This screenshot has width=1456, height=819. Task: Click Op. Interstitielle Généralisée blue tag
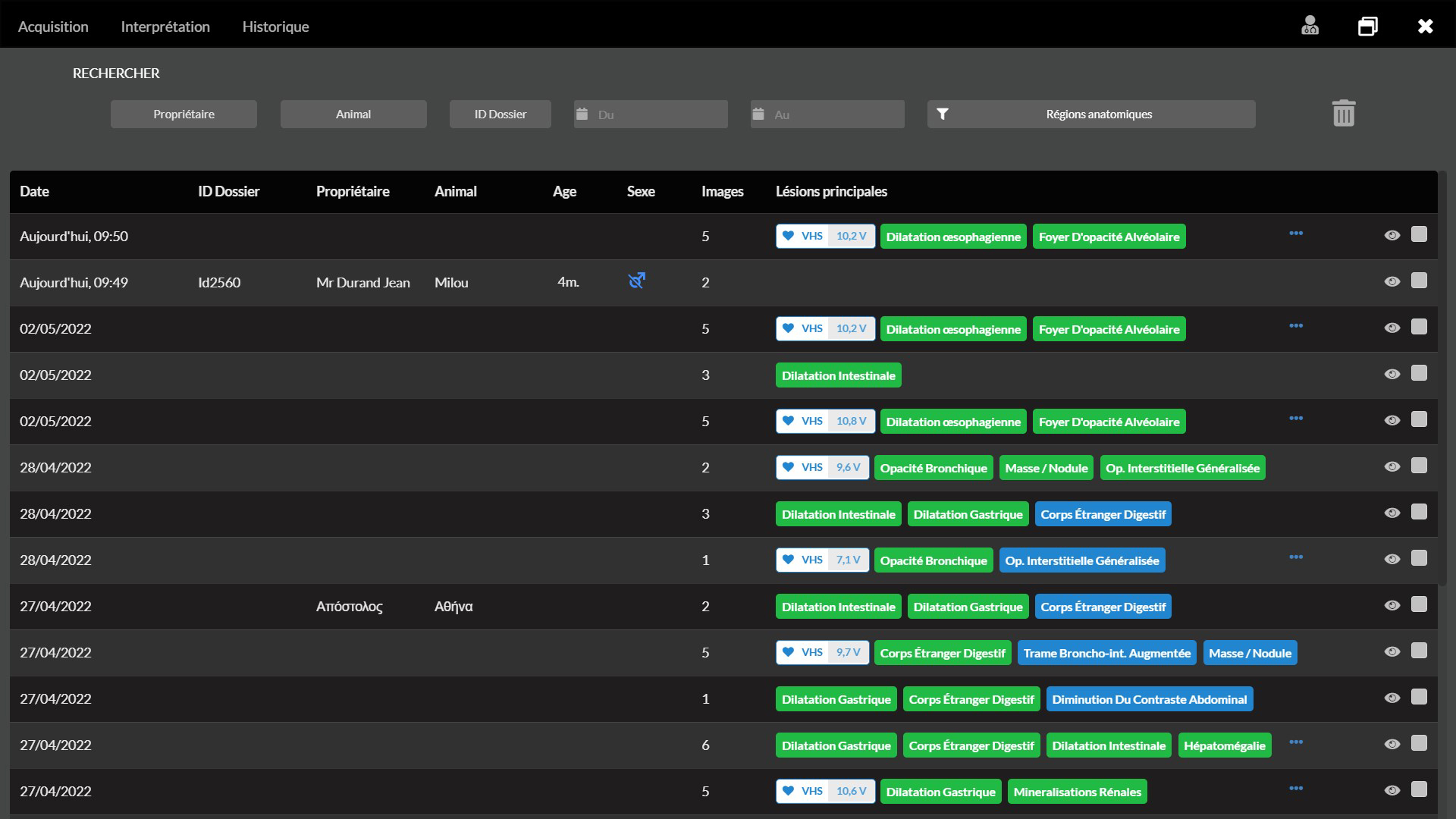point(1082,560)
